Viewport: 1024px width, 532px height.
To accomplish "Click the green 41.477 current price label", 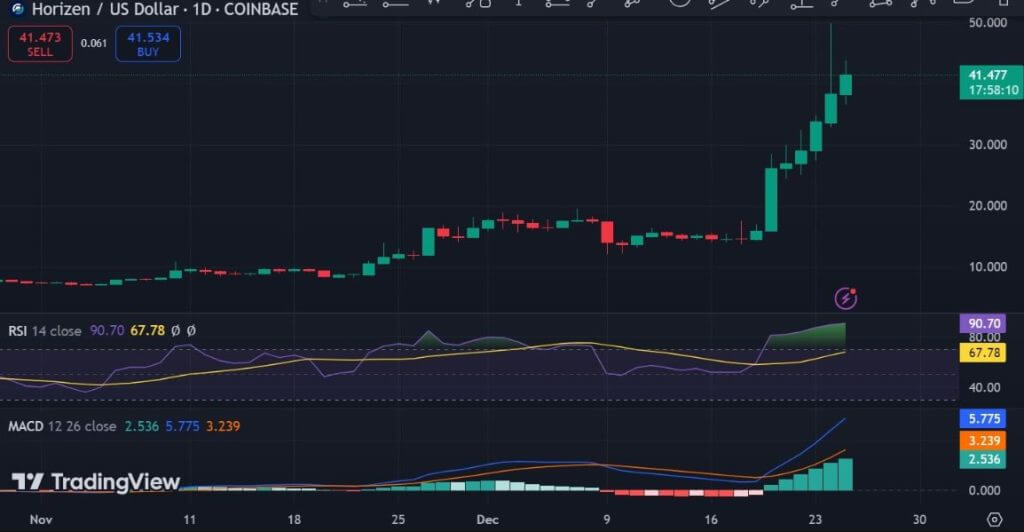I will click(x=991, y=82).
